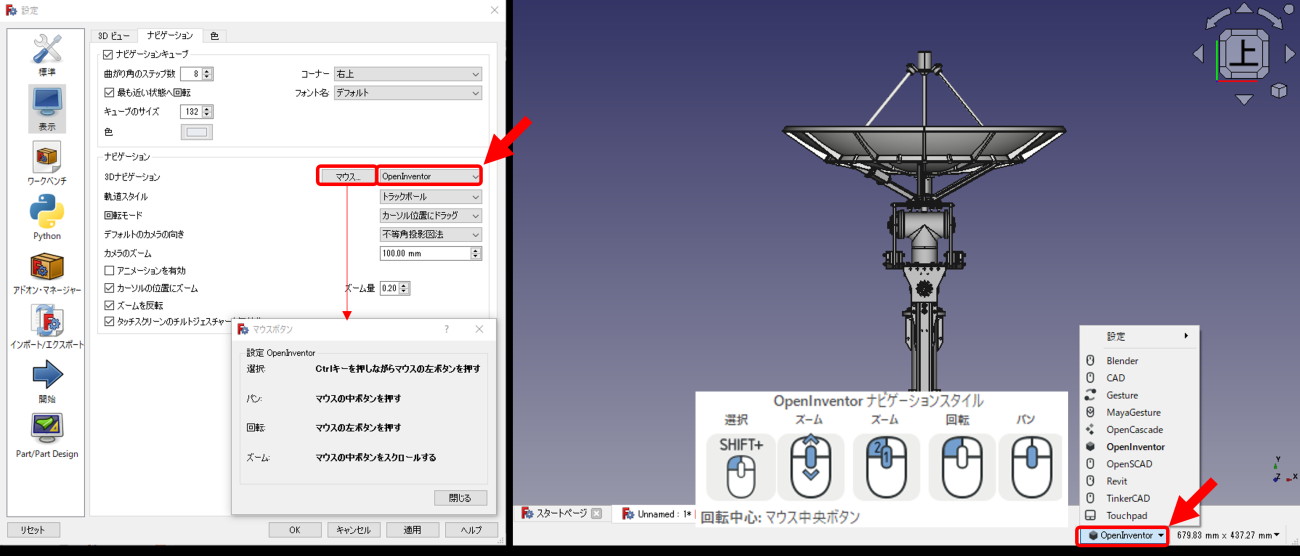This screenshot has height=556, width=1300.
Task: Click the small cube icon below the navigation cube
Action: [x=1279, y=91]
